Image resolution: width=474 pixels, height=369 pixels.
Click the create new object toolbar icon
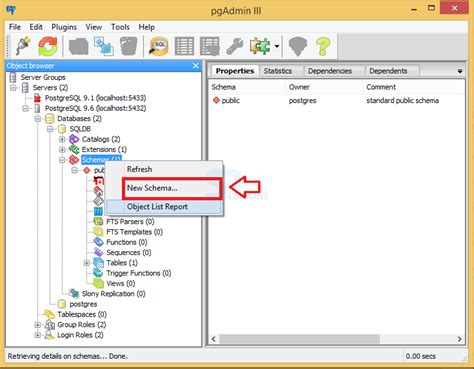click(x=104, y=46)
